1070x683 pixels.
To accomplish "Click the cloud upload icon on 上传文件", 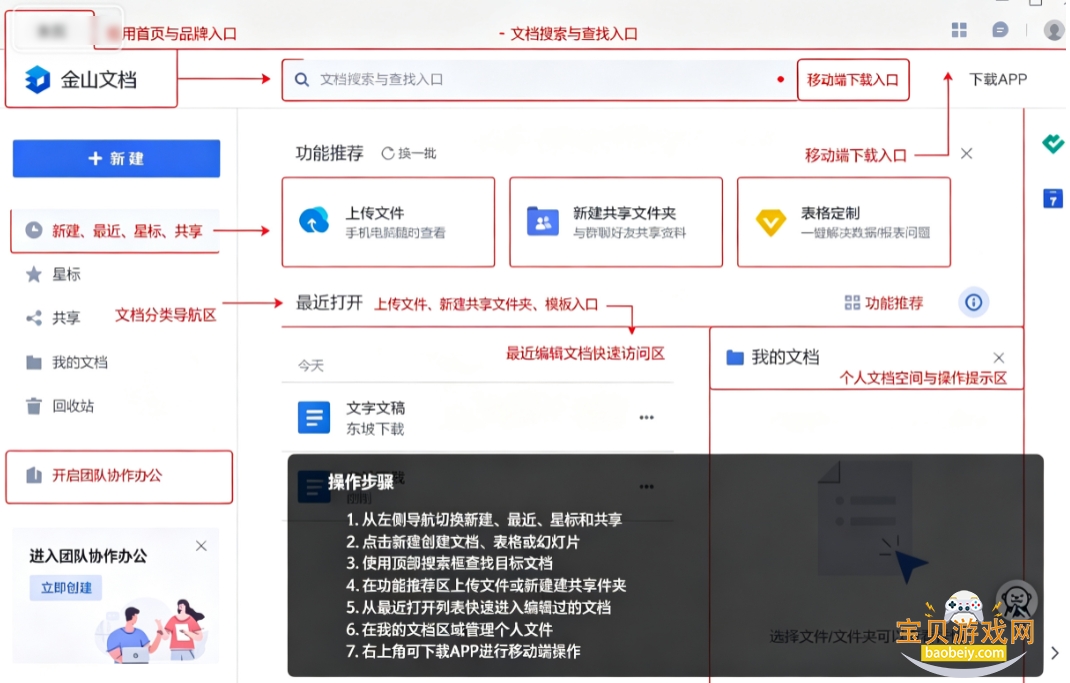I will coord(314,220).
